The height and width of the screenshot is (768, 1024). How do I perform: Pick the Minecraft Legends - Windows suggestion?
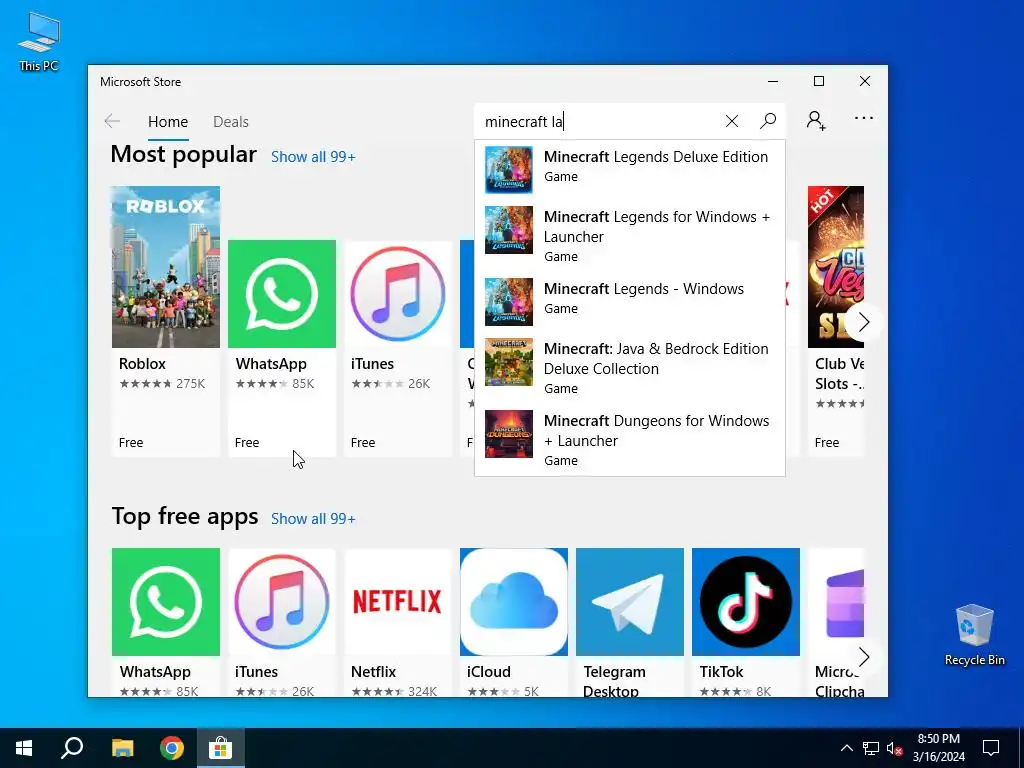[x=630, y=301]
